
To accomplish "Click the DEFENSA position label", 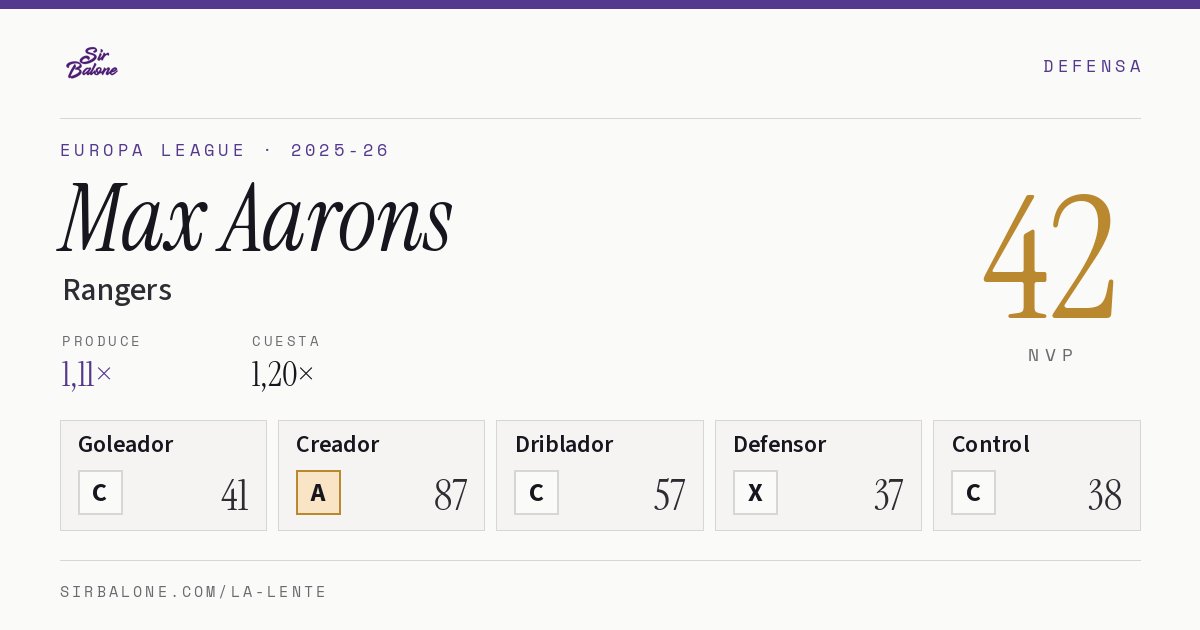I will (1092, 66).
